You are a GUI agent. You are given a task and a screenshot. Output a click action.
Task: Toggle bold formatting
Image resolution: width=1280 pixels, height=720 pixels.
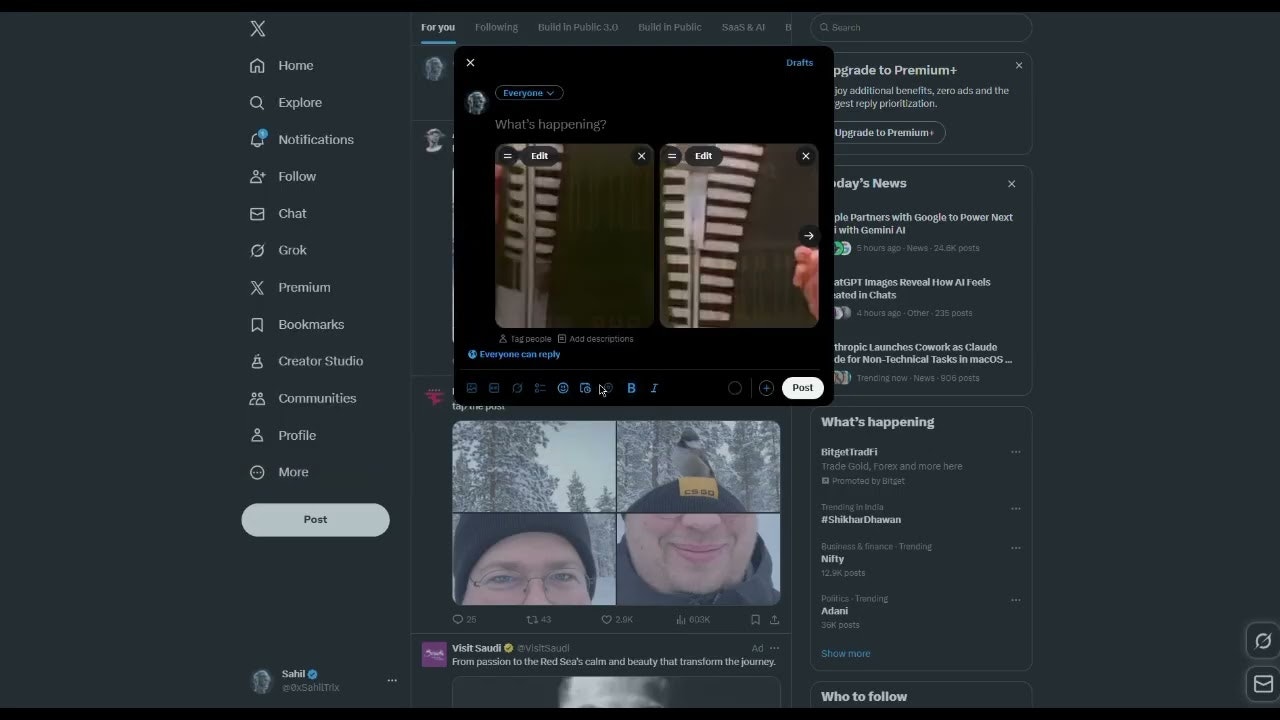coord(631,388)
